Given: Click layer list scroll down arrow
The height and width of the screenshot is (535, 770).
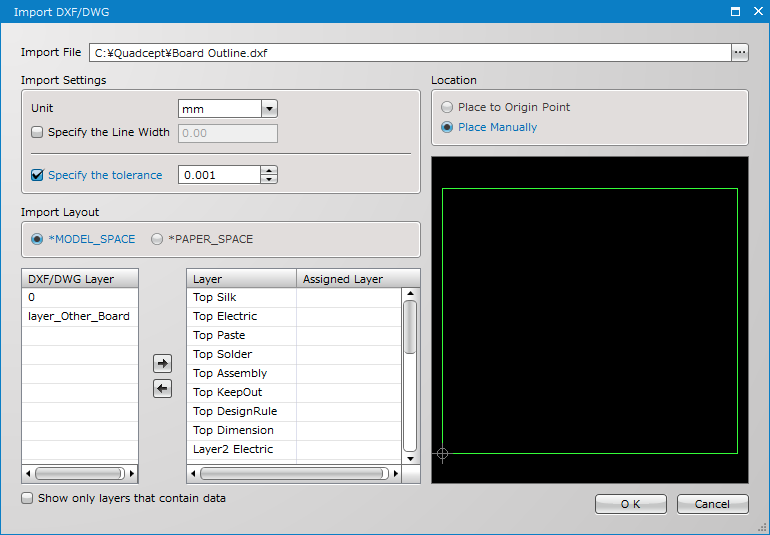Looking at the screenshot, I should click(411, 459).
